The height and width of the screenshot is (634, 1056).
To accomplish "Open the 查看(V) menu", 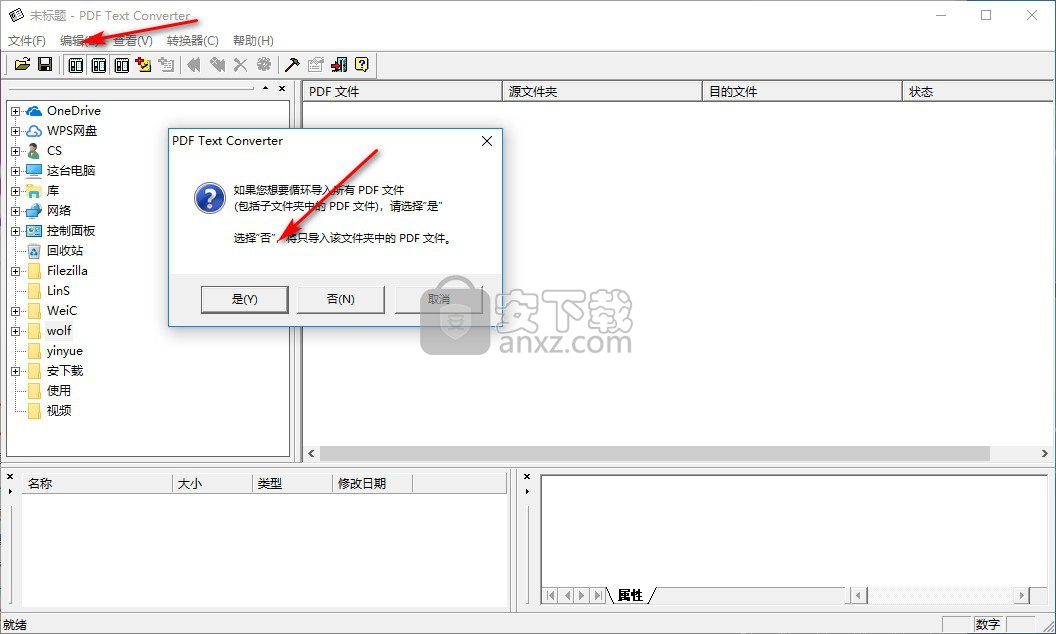I will coord(133,40).
